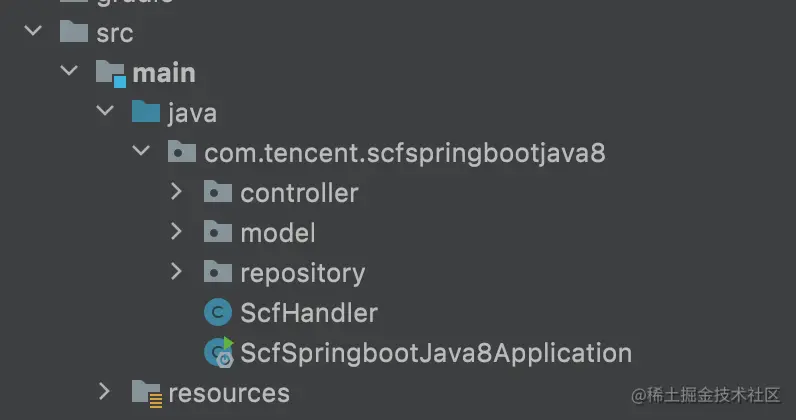This screenshot has height=420, width=796.
Task: Expand the model package arrow
Action: click(x=177, y=232)
